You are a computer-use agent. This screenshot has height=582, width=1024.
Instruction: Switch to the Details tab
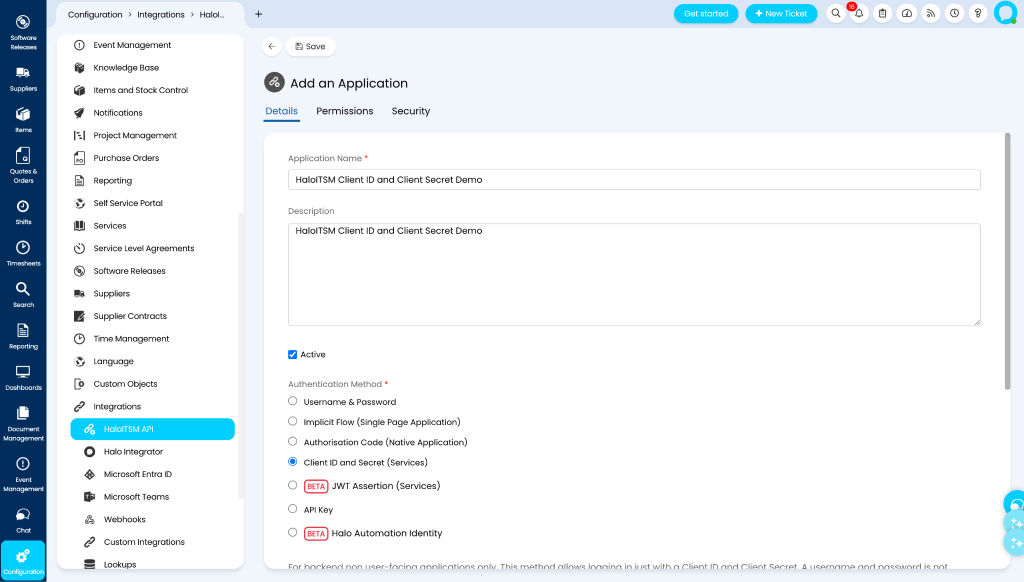[x=281, y=111]
